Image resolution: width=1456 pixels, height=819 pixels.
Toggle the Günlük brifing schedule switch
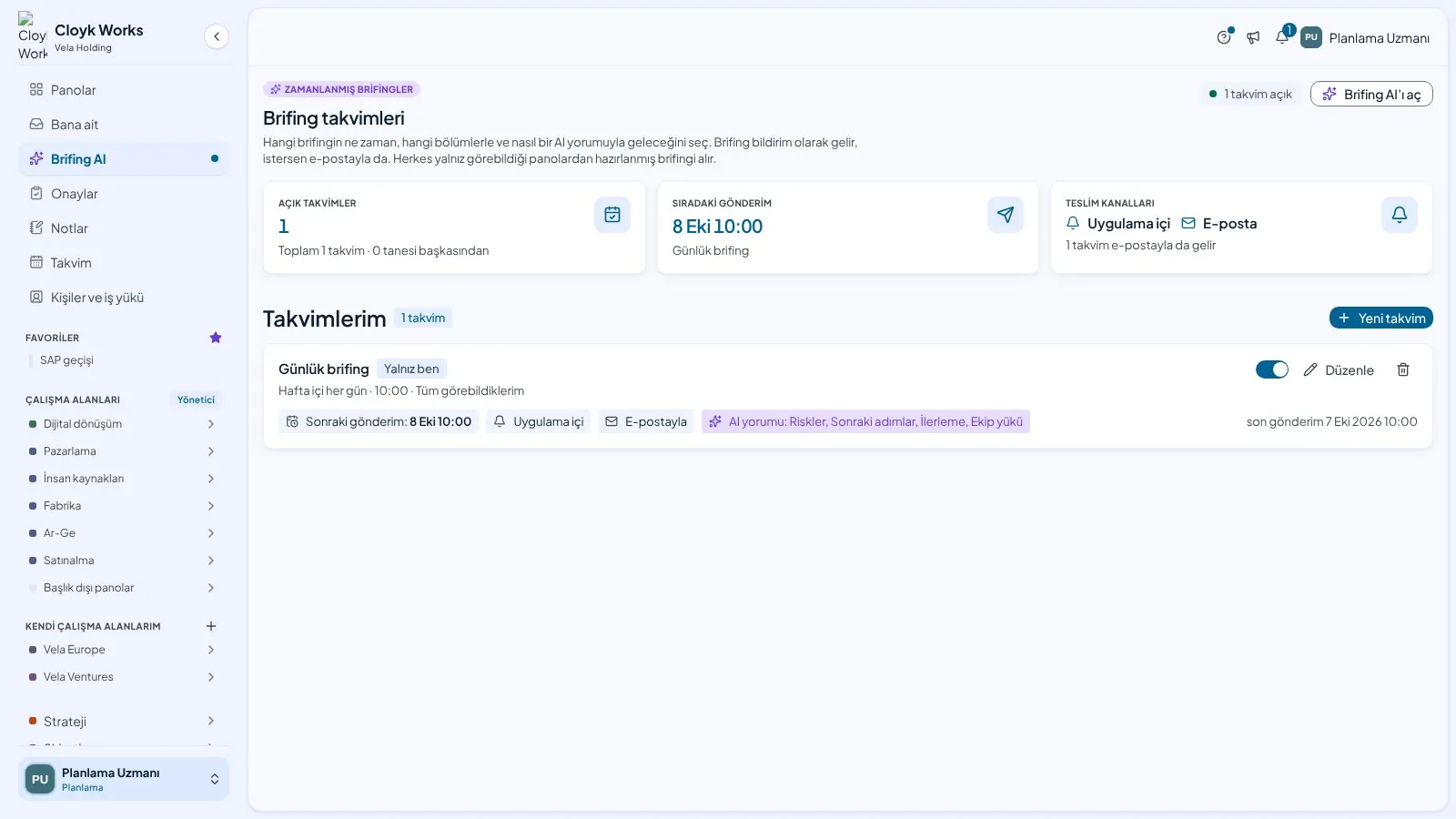point(1272,369)
